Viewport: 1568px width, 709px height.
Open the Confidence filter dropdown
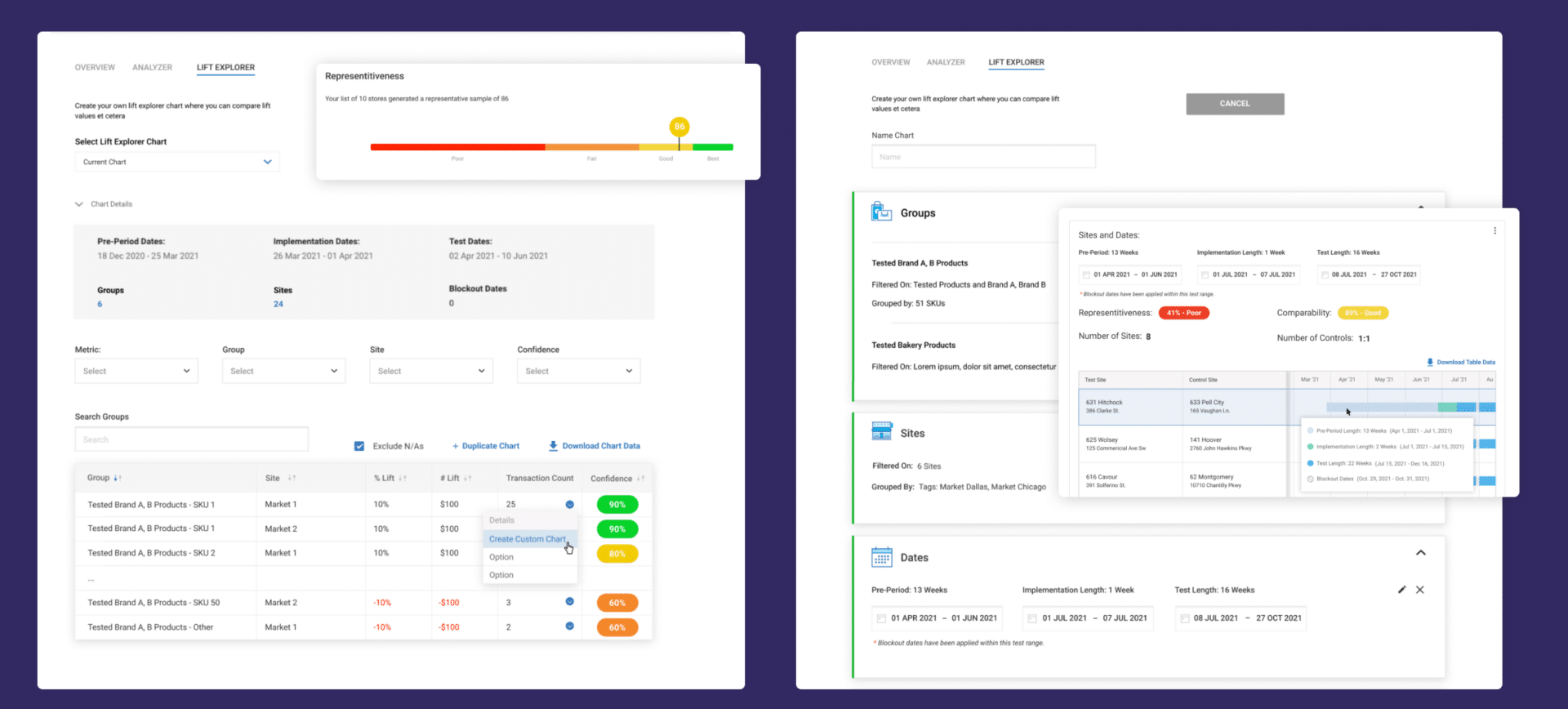(x=578, y=371)
